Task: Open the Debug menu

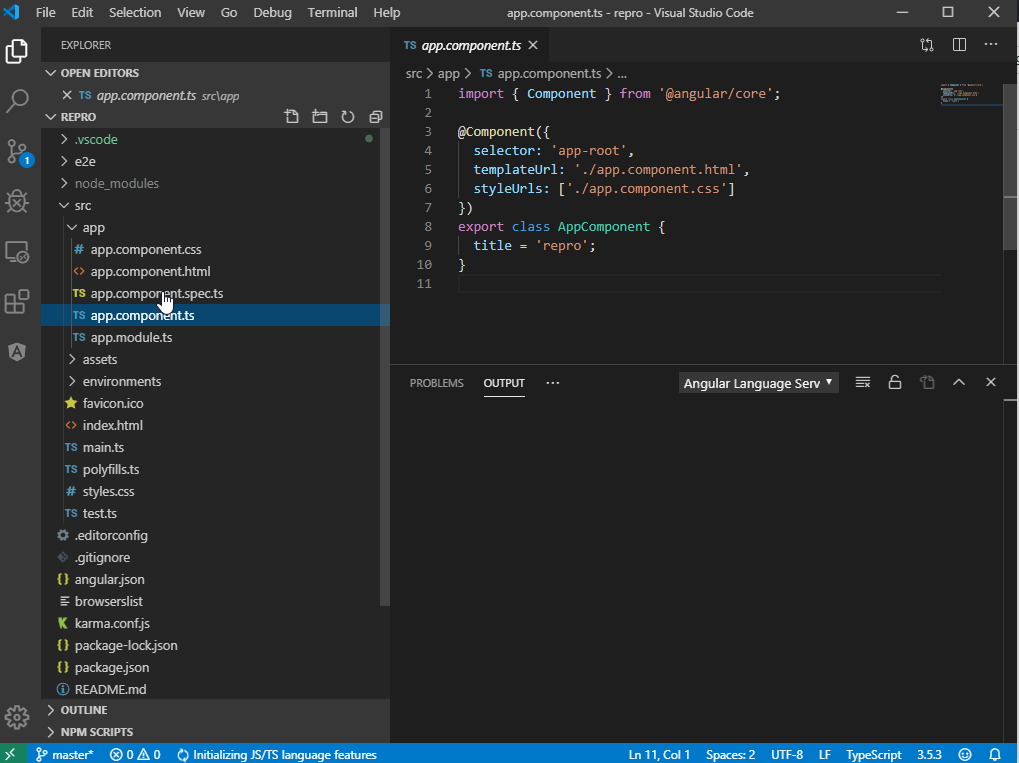Action: click(272, 12)
